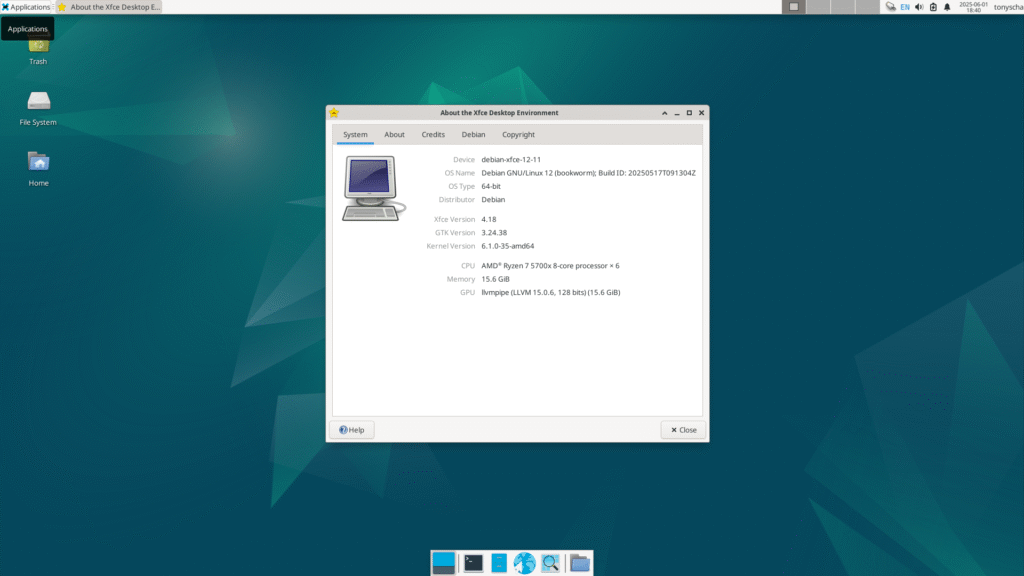Select the About the Xfce Desktop taskbar button

(109, 7)
